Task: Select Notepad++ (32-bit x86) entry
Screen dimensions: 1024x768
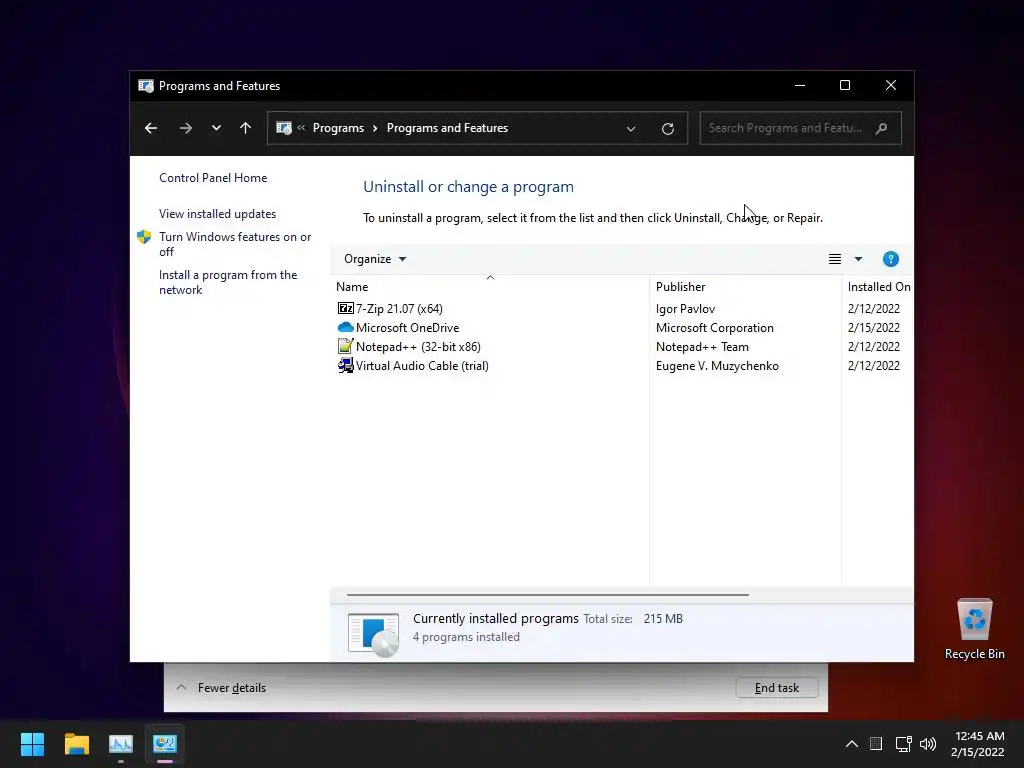Action: click(x=418, y=347)
